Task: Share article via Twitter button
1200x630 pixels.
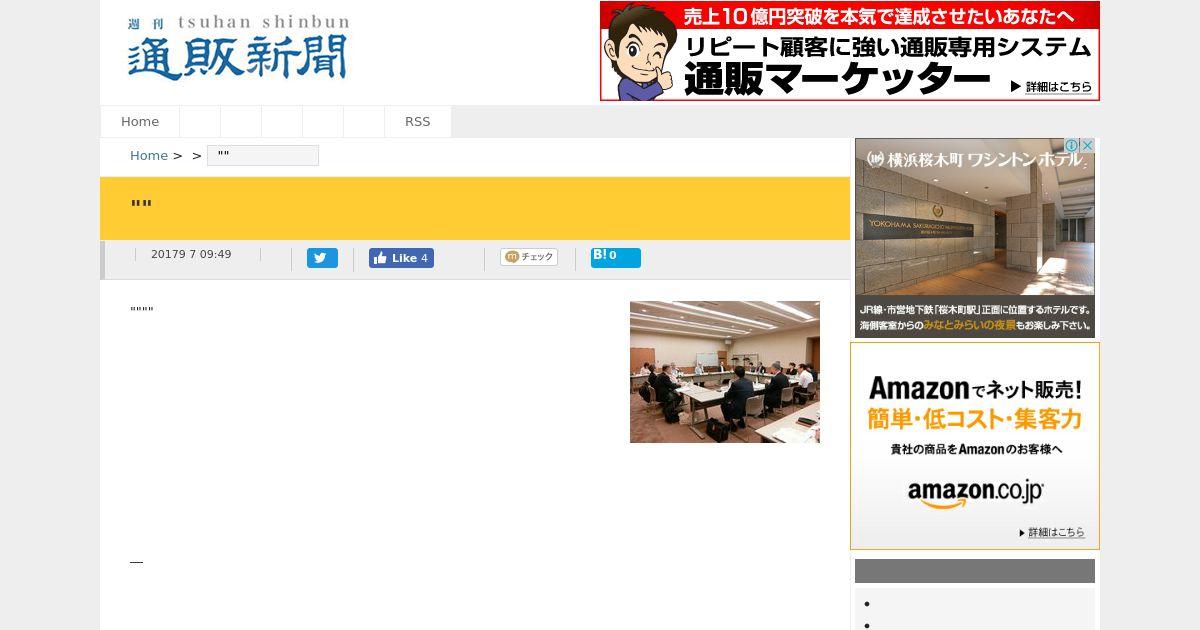Action: (x=322, y=258)
